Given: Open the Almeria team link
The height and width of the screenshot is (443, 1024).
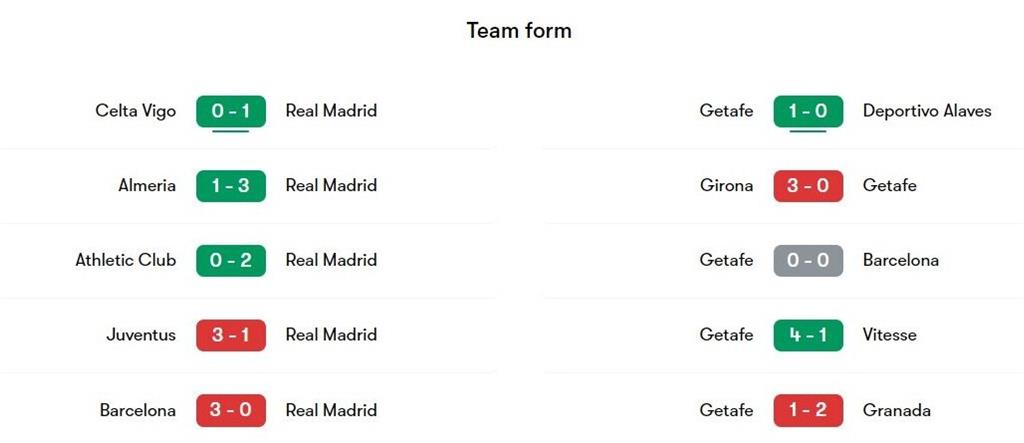Looking at the screenshot, I should pyautogui.click(x=147, y=186).
